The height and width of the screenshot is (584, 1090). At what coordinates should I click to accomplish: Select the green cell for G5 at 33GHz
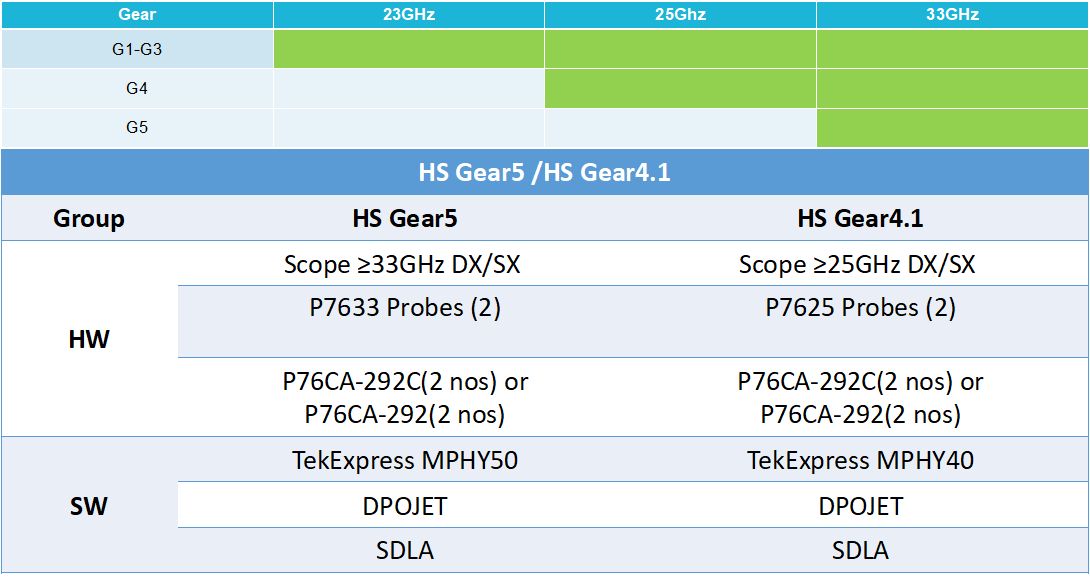(952, 127)
